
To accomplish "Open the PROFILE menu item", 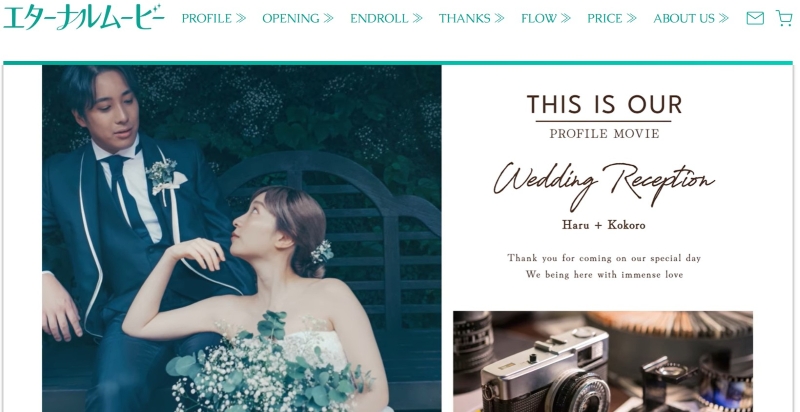I will (207, 18).
